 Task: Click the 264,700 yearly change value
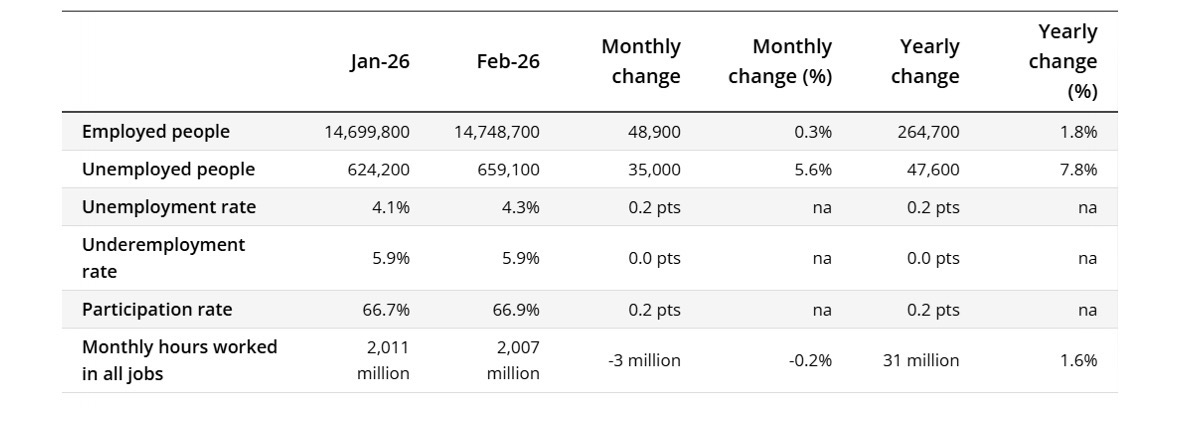point(928,131)
